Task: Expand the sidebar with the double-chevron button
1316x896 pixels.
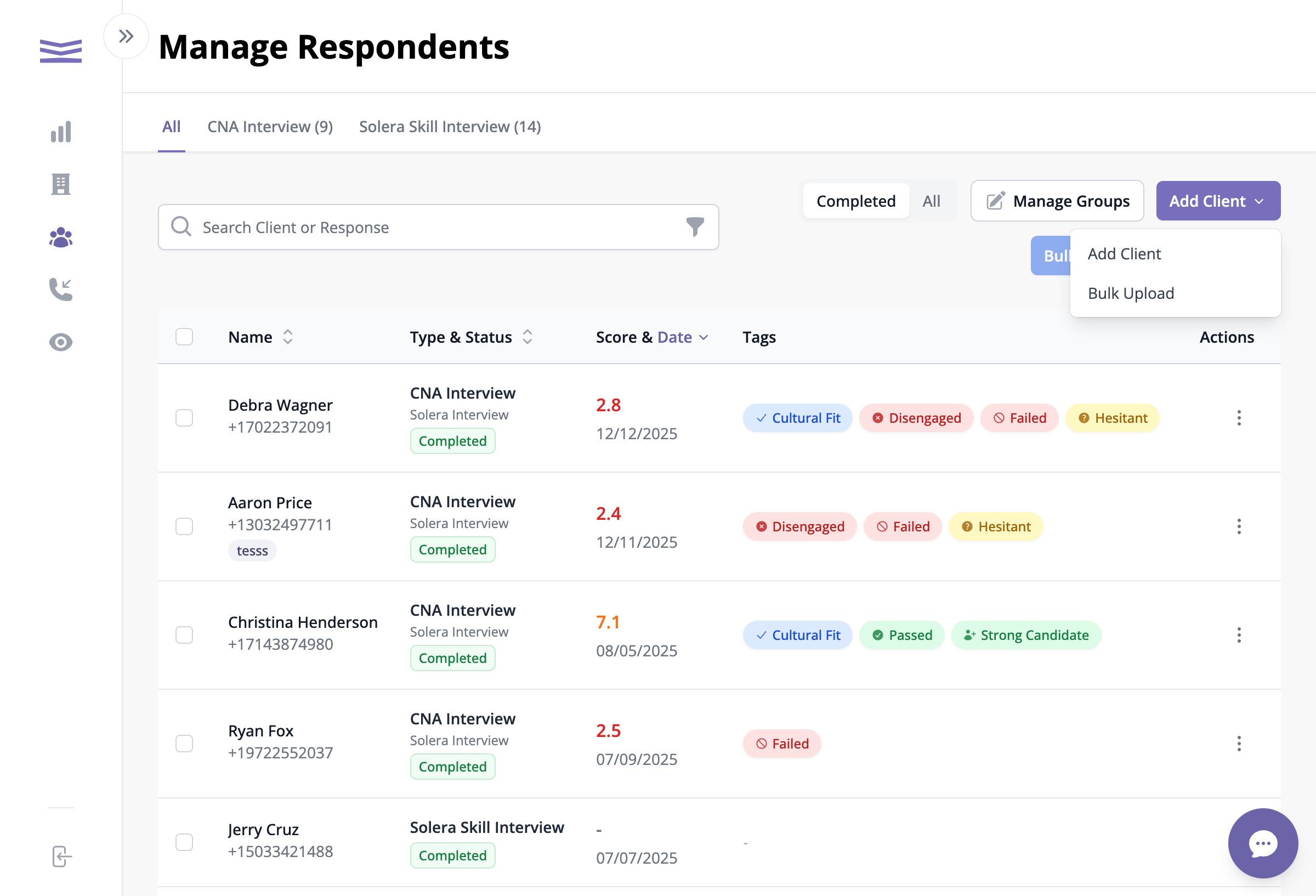Action: point(126,36)
